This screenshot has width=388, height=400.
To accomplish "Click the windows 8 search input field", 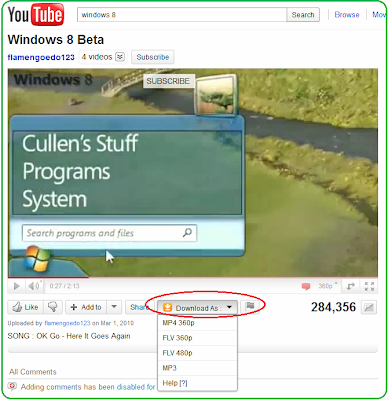I will (182, 15).
